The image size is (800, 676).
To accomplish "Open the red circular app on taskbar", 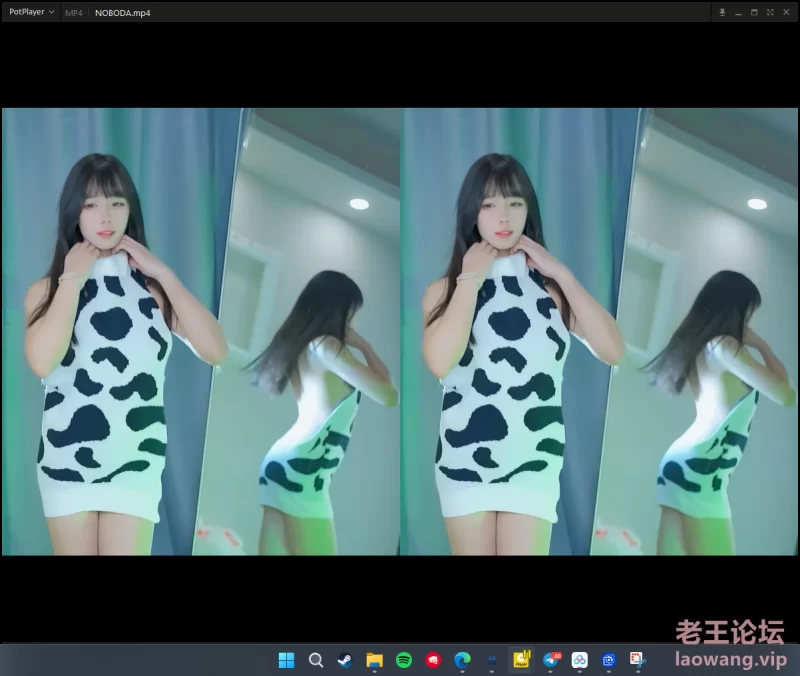I will tap(433, 660).
